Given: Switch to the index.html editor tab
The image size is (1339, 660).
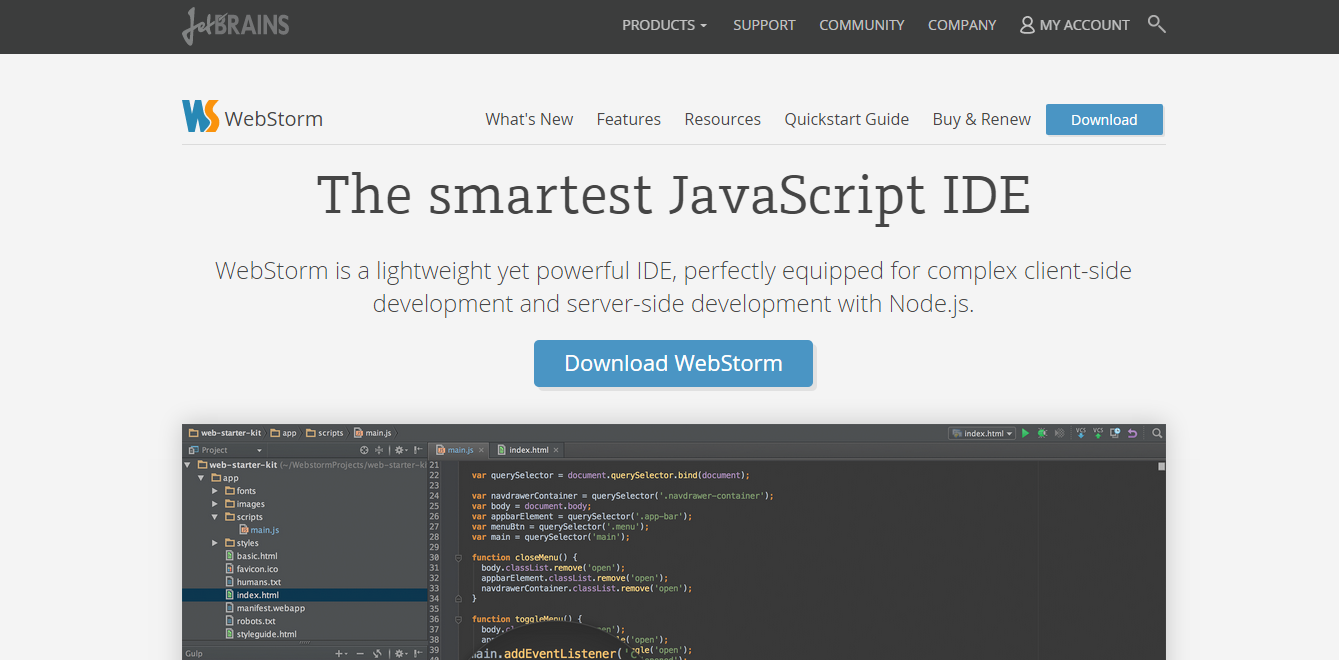Looking at the screenshot, I should [x=529, y=450].
